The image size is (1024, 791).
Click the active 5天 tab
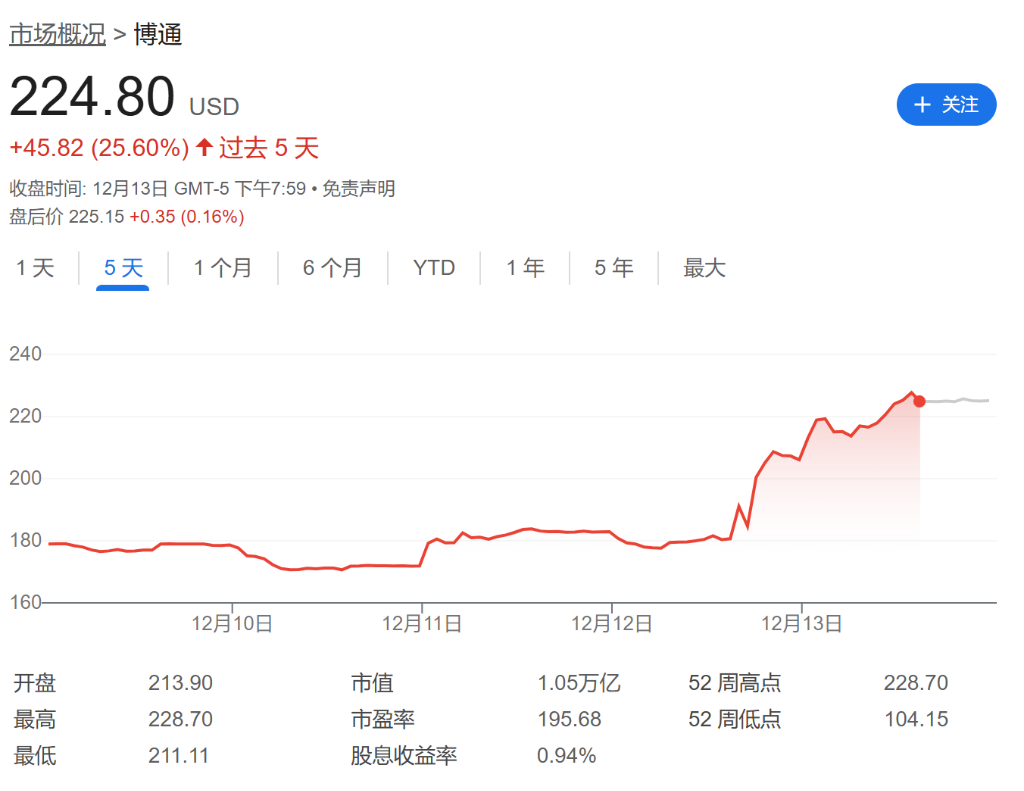(x=122, y=267)
